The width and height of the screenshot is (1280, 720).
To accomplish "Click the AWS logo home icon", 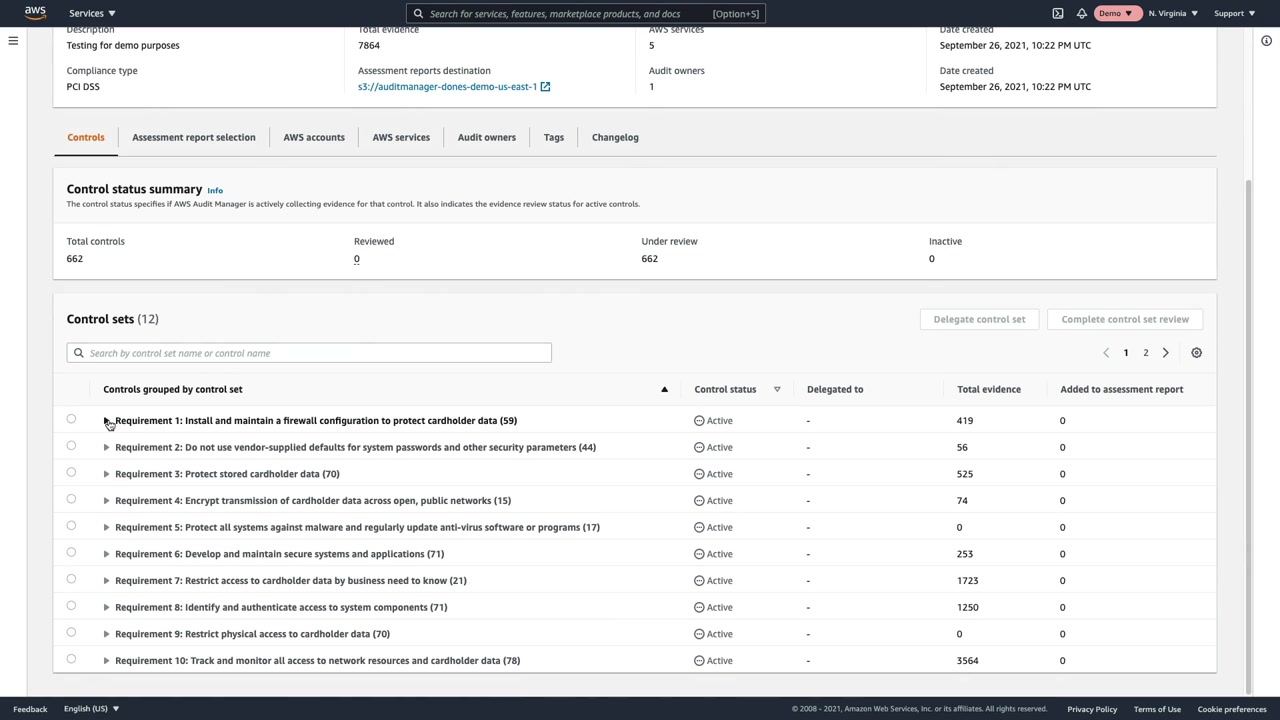I will click(35, 13).
